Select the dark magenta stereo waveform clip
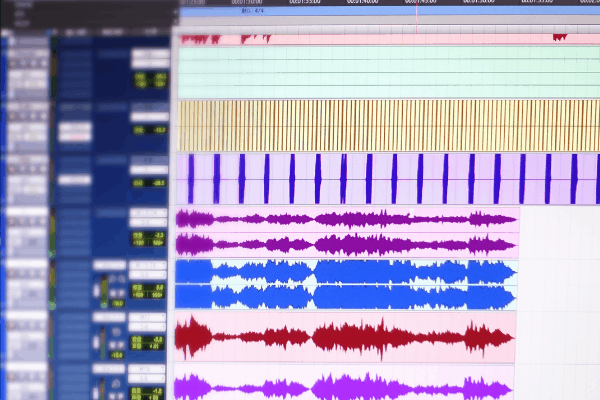 tap(347, 232)
